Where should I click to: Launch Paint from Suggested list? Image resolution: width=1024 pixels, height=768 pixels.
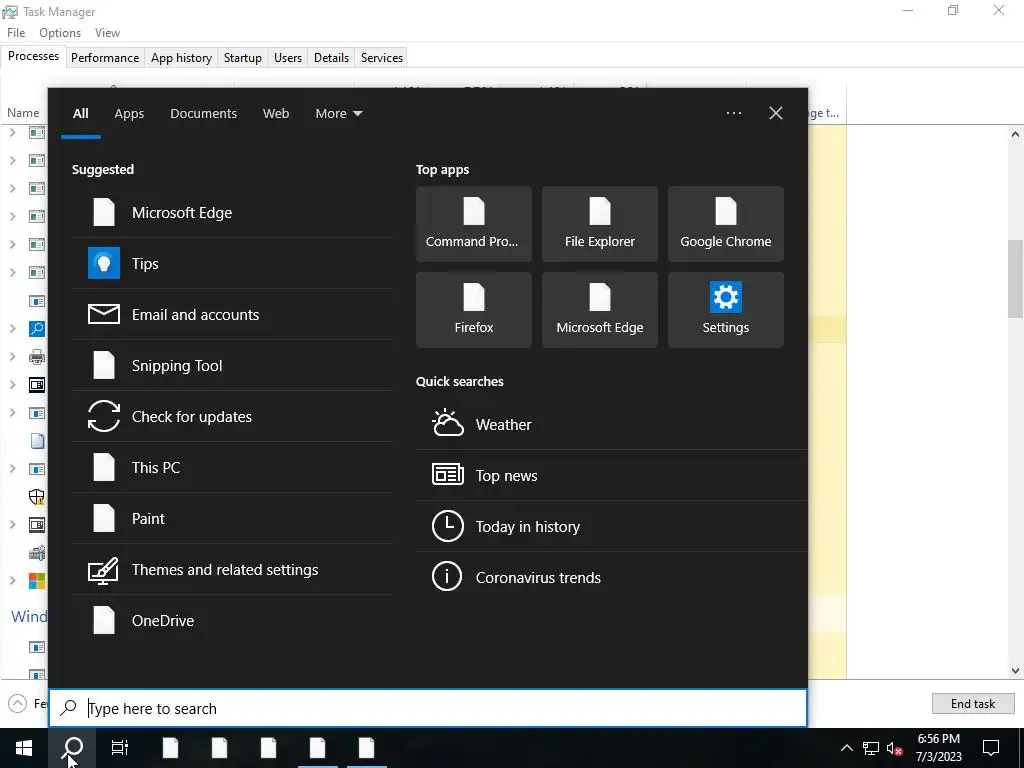232,519
